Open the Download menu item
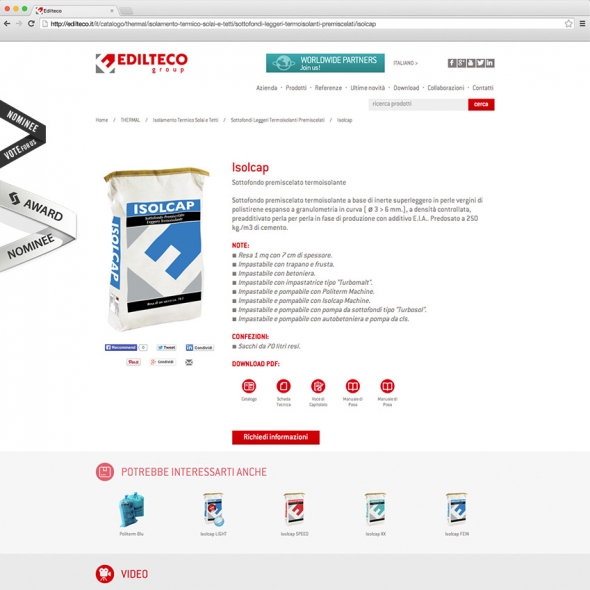Image resolution: width=590 pixels, height=590 pixels. (x=406, y=88)
